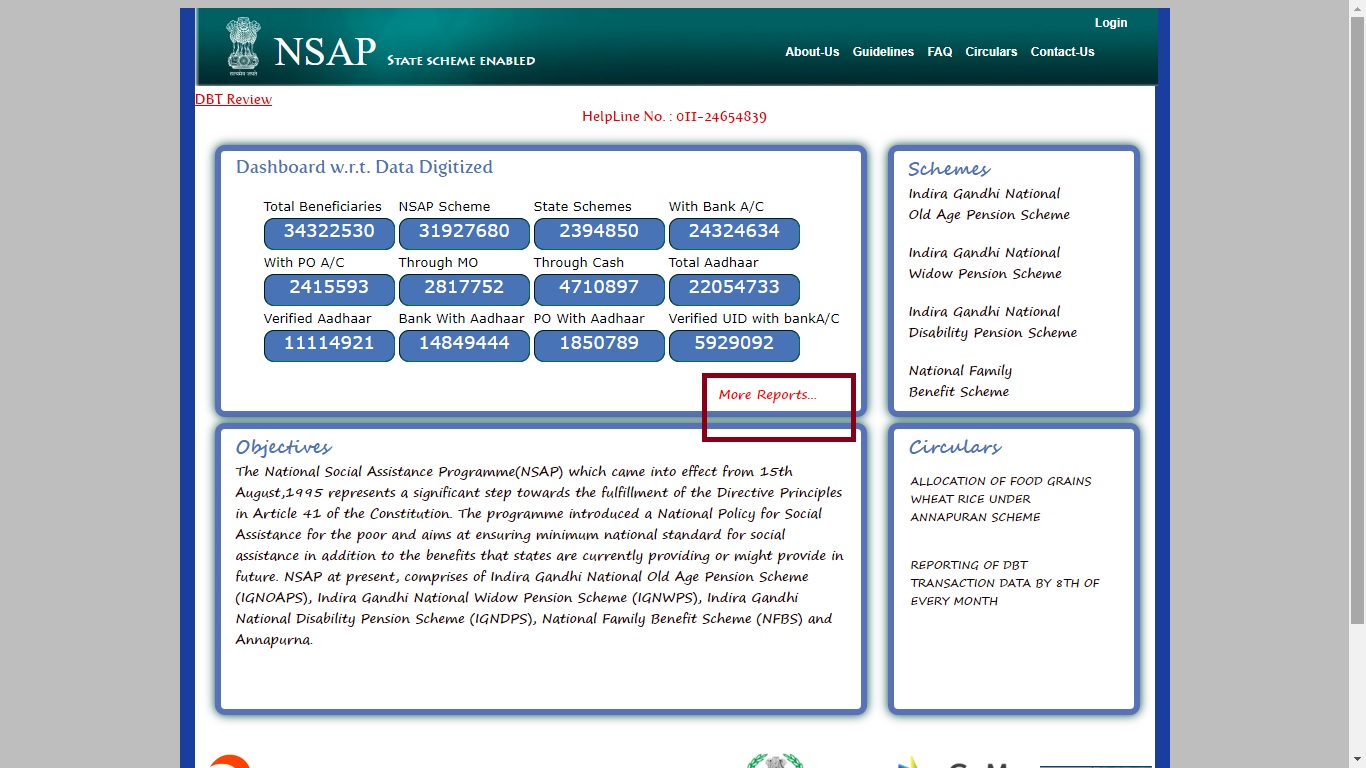Viewport: 1366px width, 768px height.
Task: Click the More Reports link
Action: pos(766,394)
